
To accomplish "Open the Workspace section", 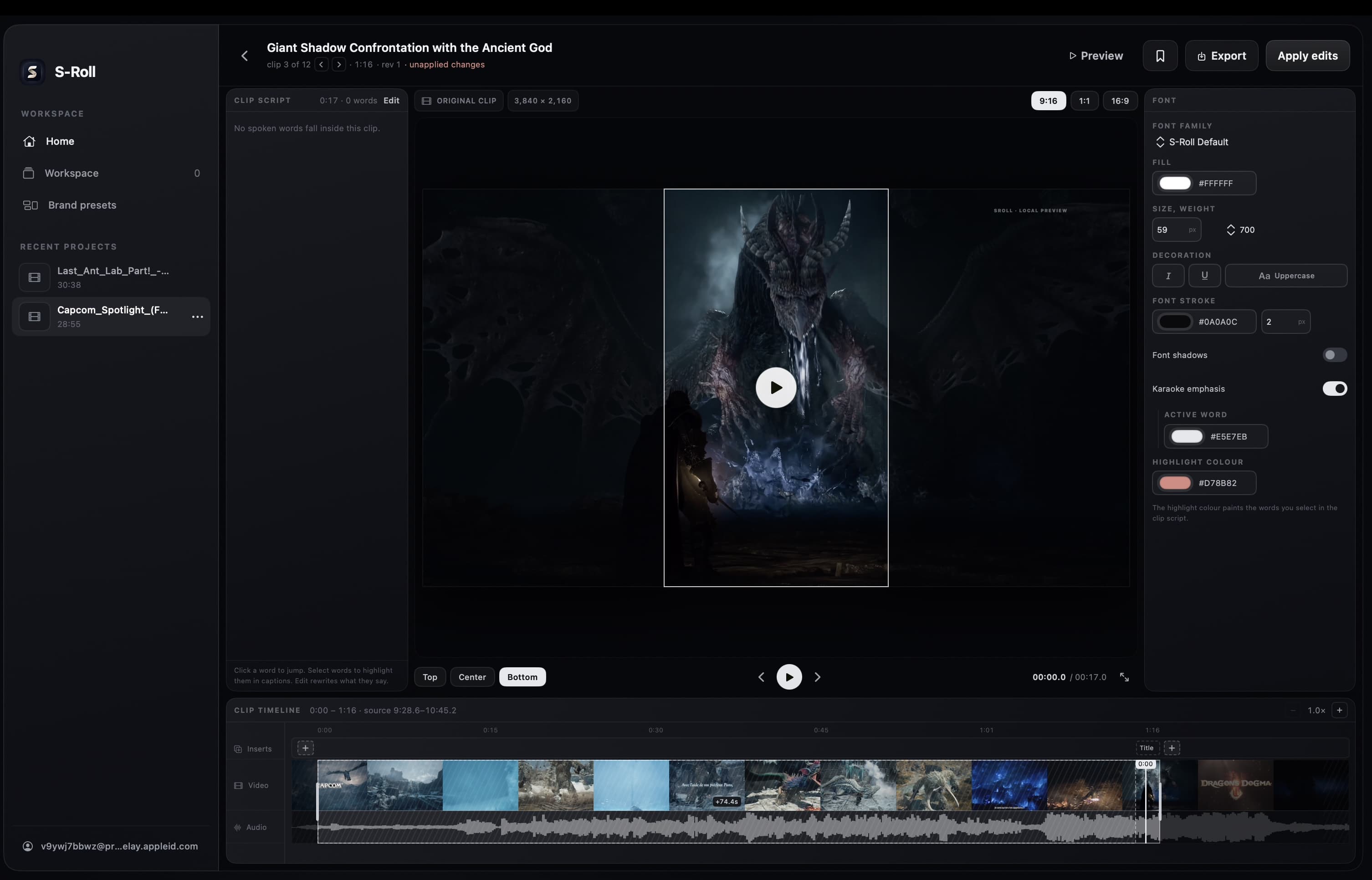I will click(x=112, y=173).
